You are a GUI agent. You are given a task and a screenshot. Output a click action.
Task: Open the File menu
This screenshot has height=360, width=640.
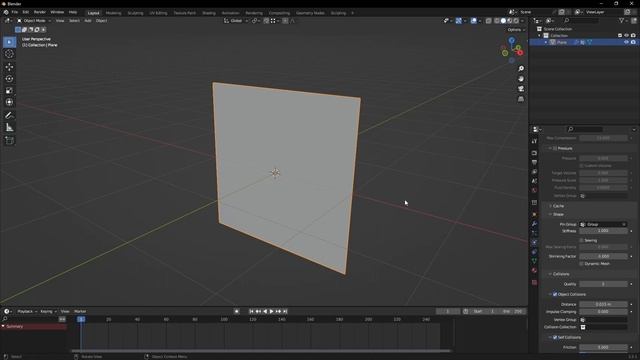(x=15, y=12)
